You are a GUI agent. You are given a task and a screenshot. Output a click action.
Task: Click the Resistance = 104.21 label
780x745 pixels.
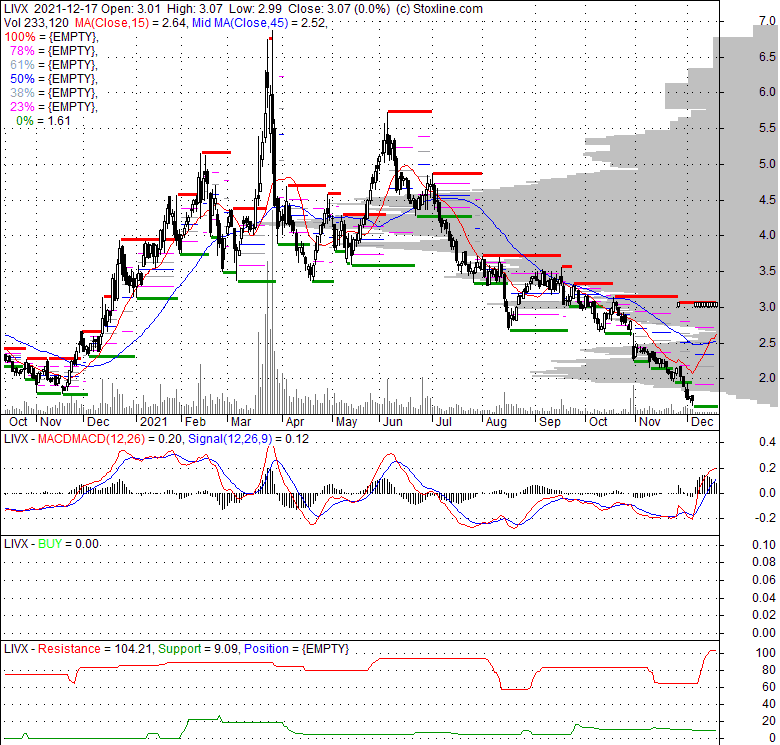tap(96, 649)
